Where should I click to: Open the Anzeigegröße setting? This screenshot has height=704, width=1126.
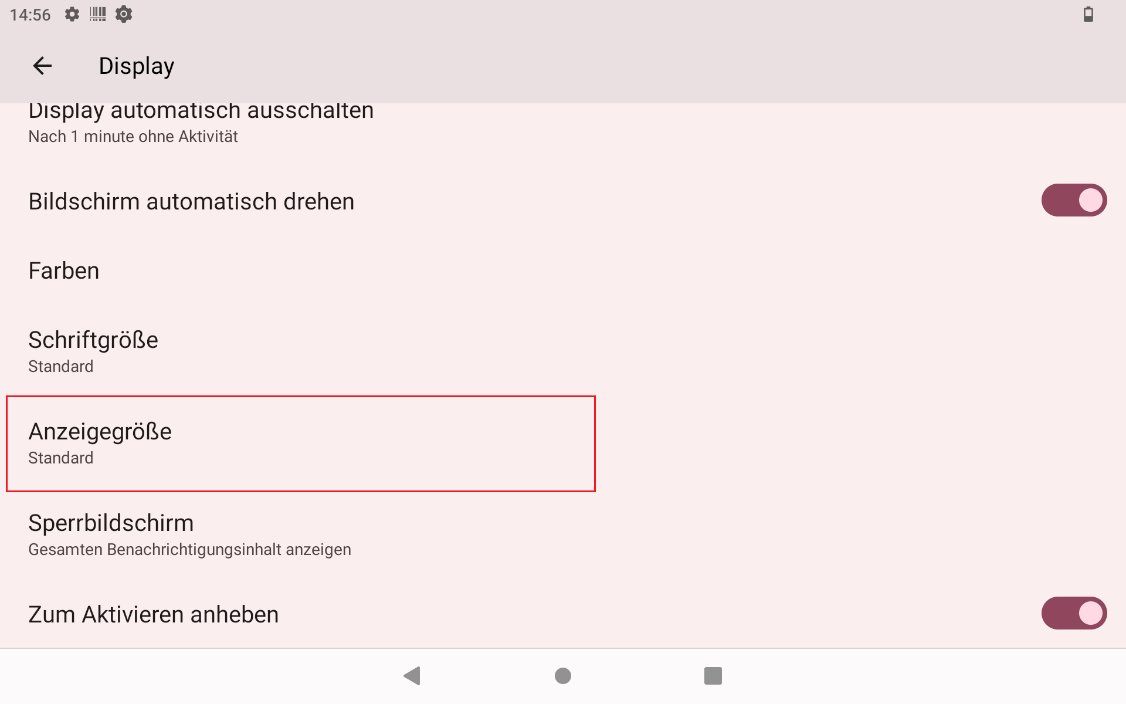(x=100, y=442)
